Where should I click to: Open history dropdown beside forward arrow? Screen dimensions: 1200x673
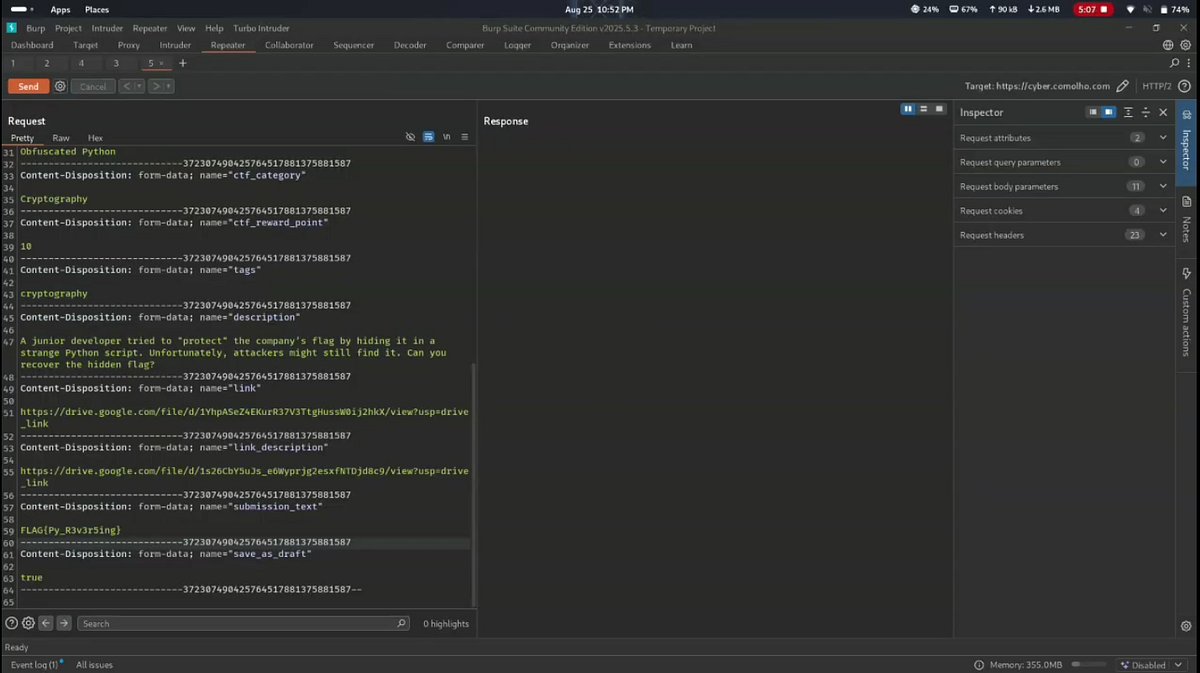(168, 87)
